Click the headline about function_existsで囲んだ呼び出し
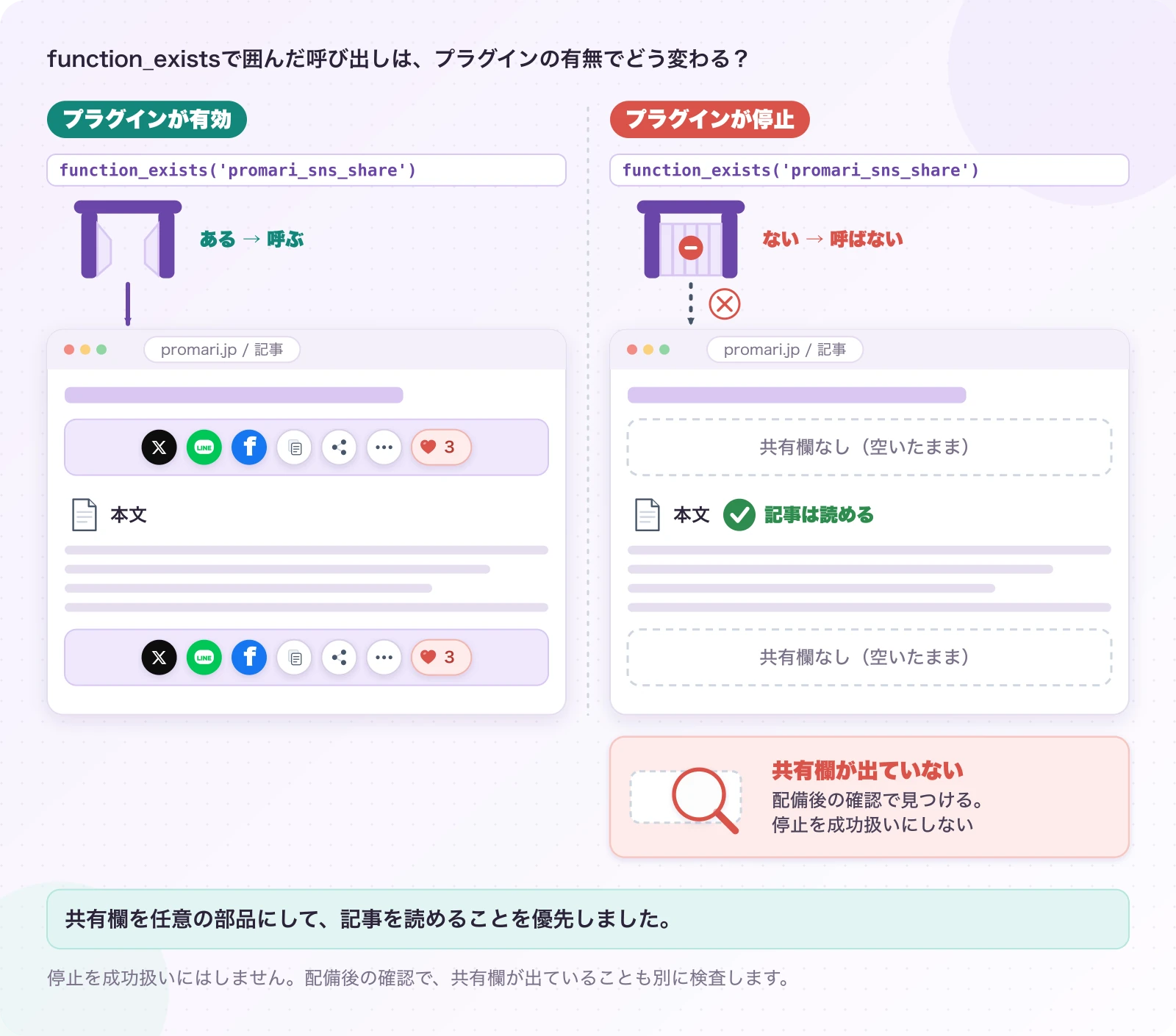 pyautogui.click(x=398, y=59)
